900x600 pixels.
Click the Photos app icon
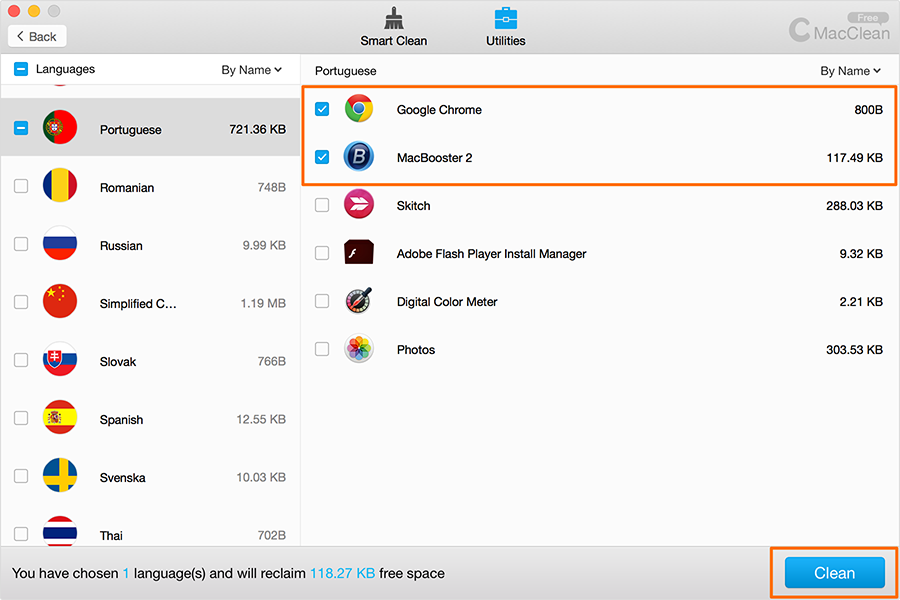(359, 349)
